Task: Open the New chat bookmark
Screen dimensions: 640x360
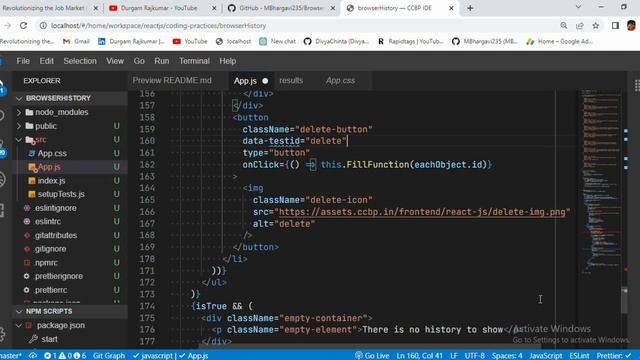Action: (278, 41)
